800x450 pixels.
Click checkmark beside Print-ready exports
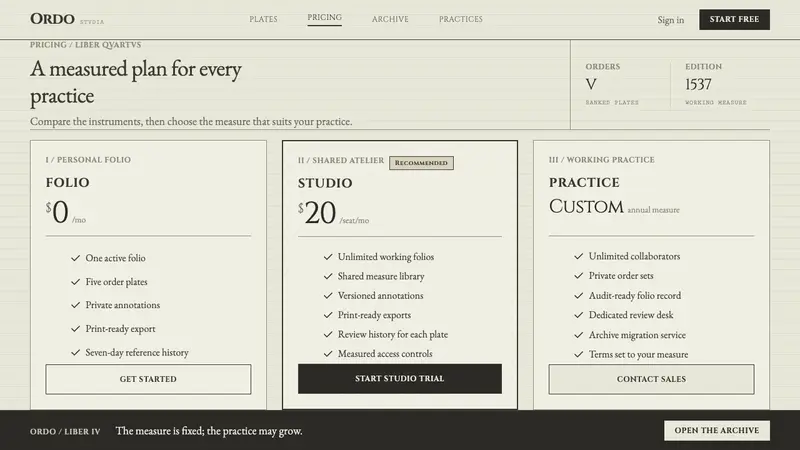(x=328, y=315)
